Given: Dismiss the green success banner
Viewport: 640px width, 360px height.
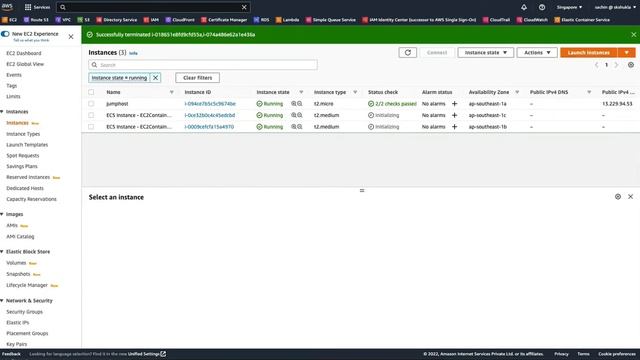Looking at the screenshot, I should click(x=633, y=35).
